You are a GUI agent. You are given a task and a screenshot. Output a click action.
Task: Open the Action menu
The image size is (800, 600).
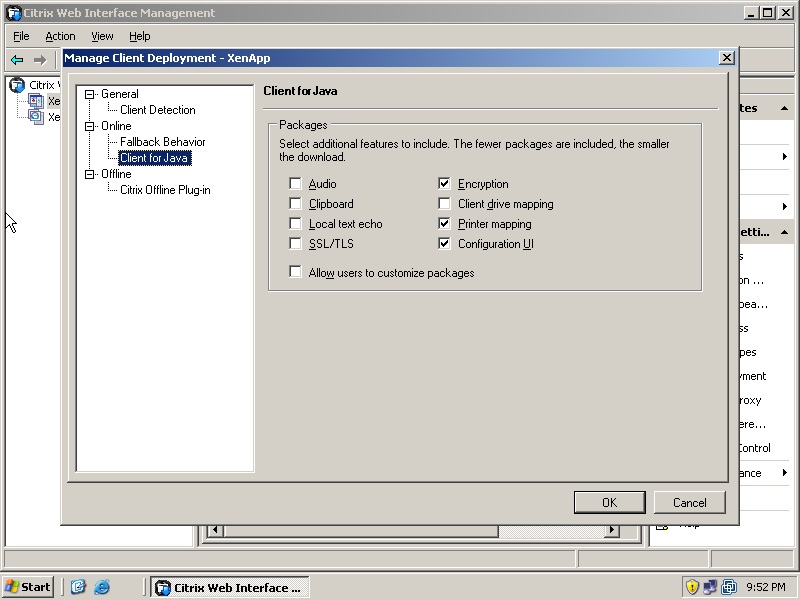(60, 36)
